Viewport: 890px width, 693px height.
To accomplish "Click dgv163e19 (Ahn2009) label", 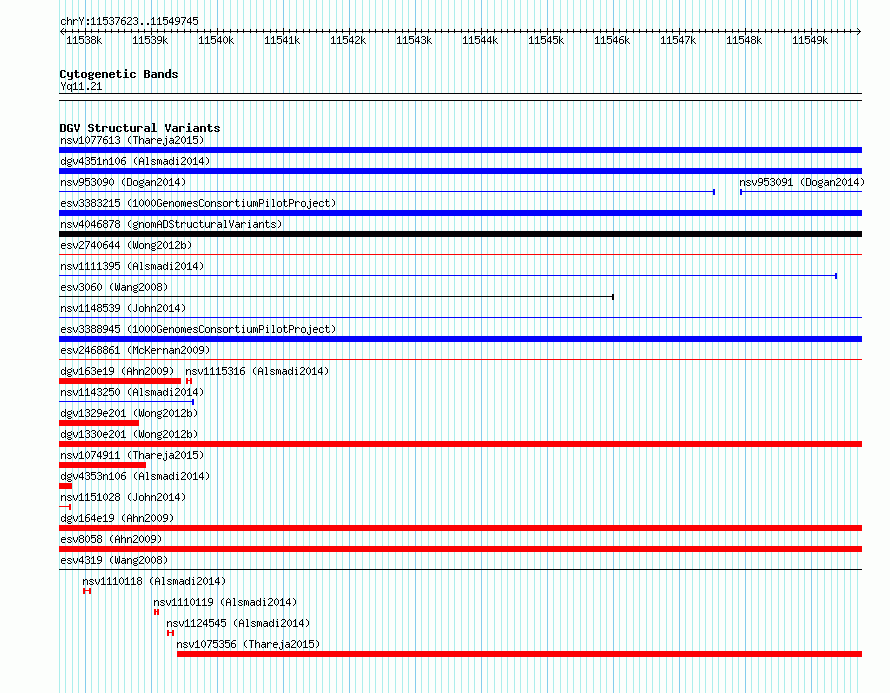I will point(117,371).
